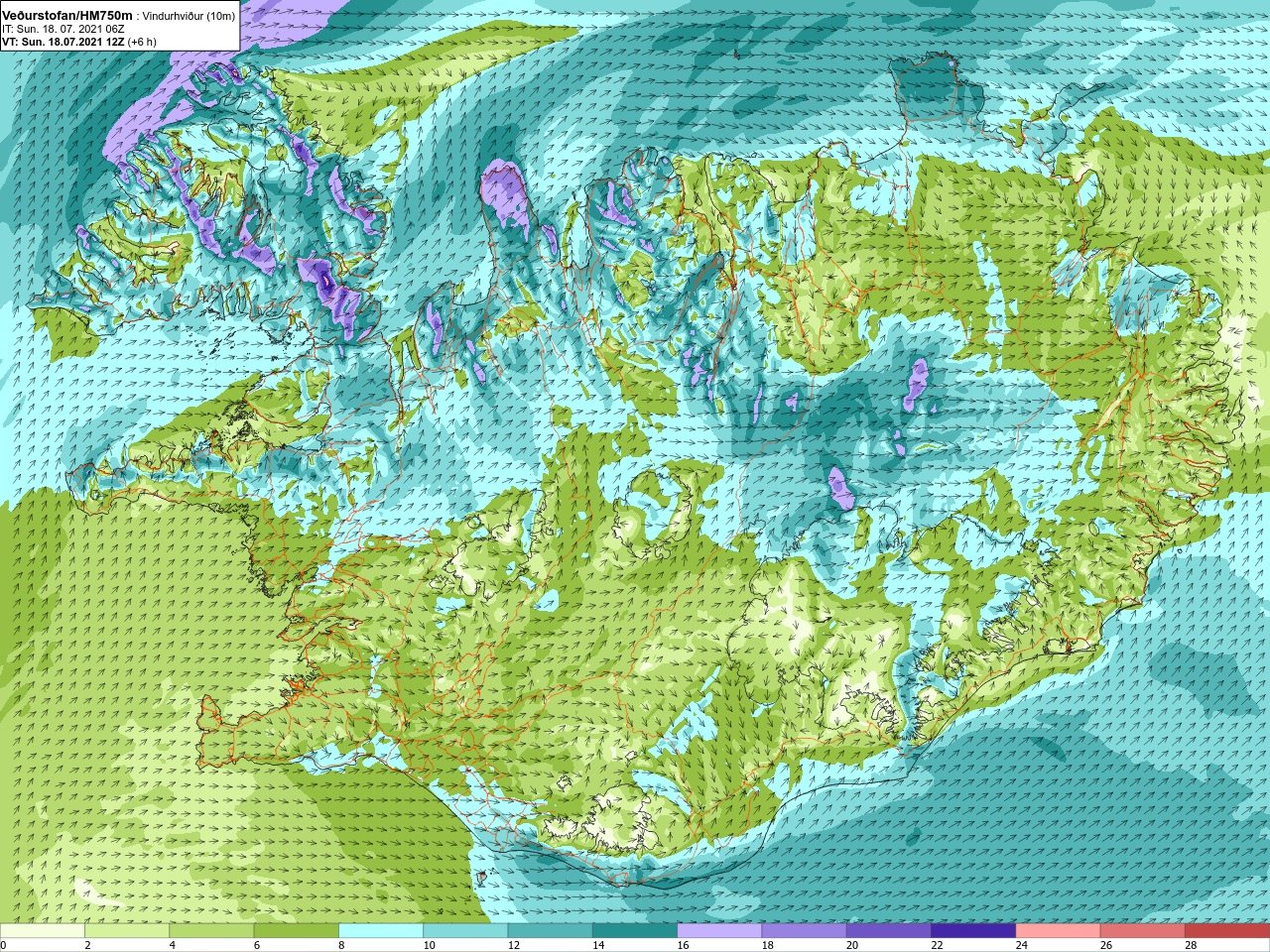Click the 16–18 lavender legend swatch
The width and height of the screenshot is (1270, 952).
point(719,931)
